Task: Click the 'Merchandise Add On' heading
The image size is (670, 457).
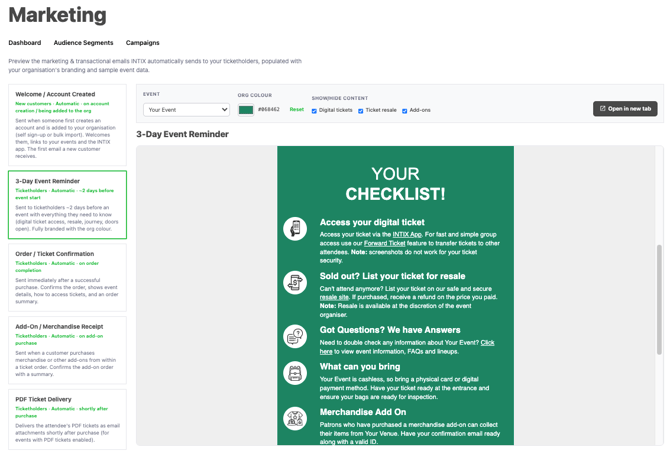Action: pos(363,412)
